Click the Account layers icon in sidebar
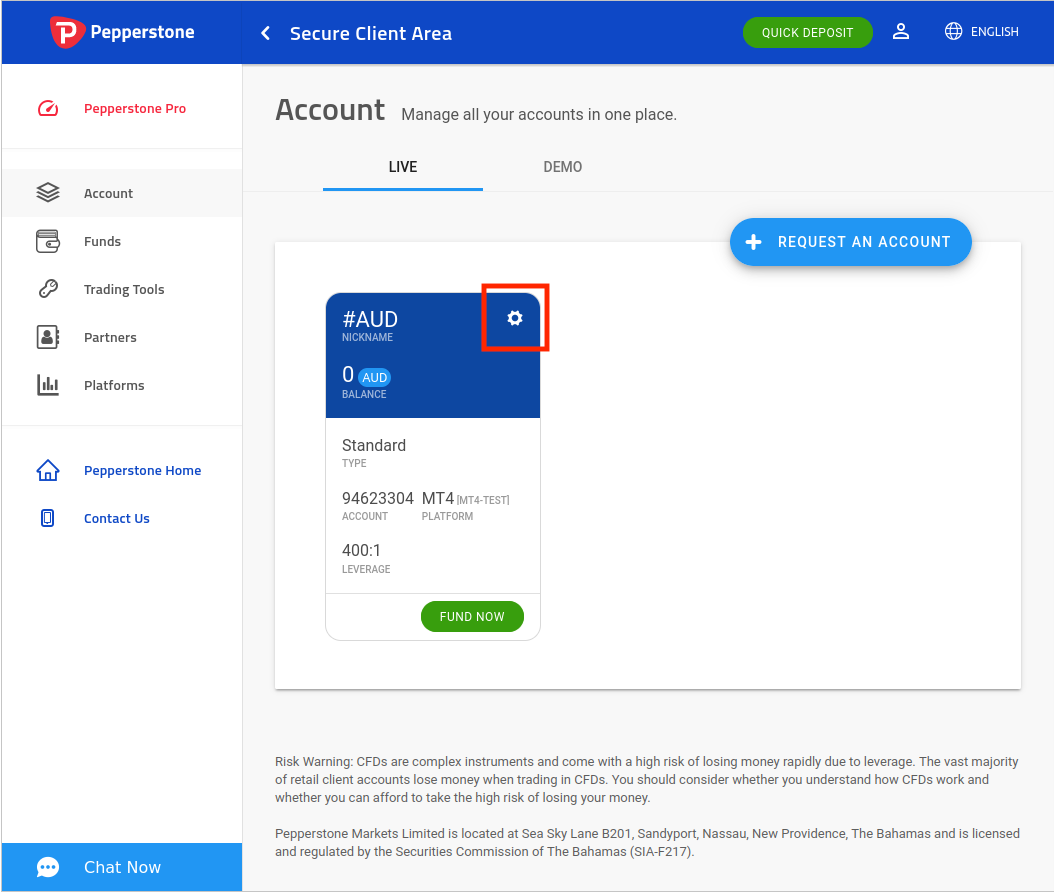Viewport: 1054px width, 893px height. click(x=48, y=193)
